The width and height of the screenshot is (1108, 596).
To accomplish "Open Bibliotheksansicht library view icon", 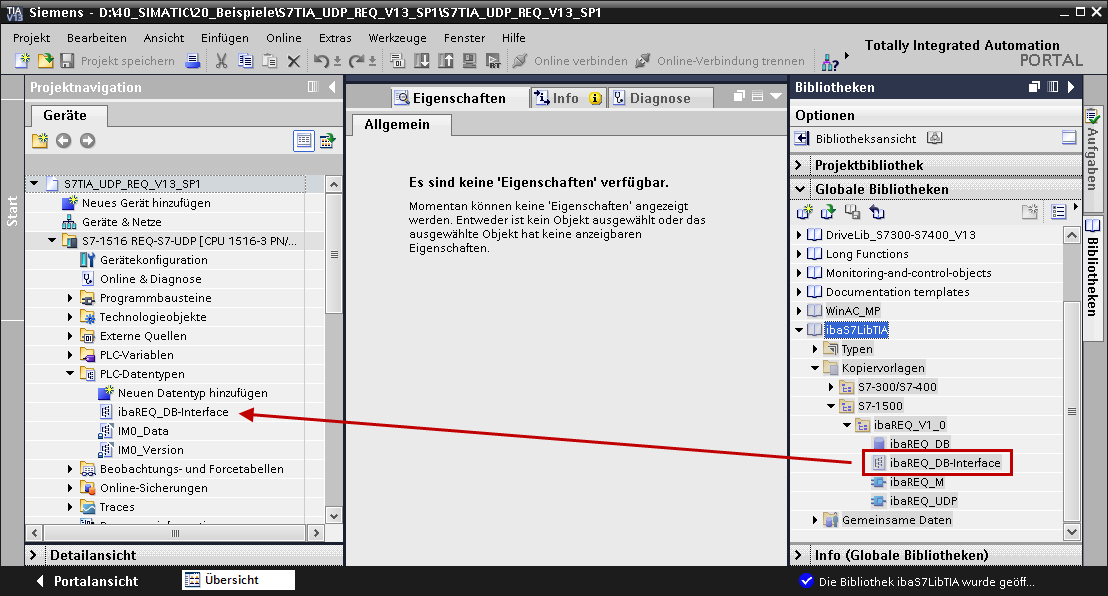I will coord(802,139).
